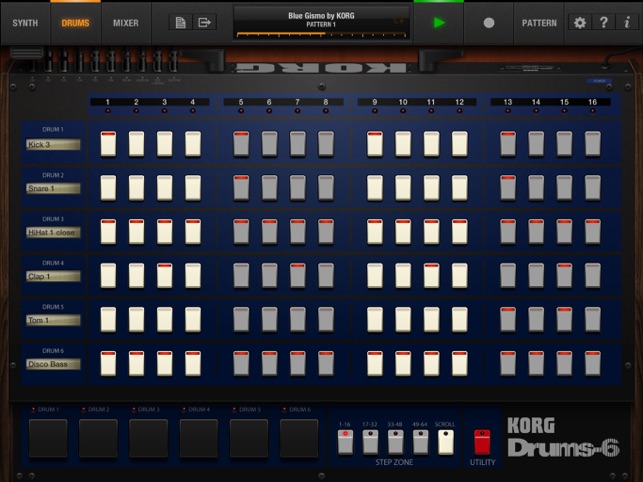Tap the DRUM 4 trigger pad

199,438
